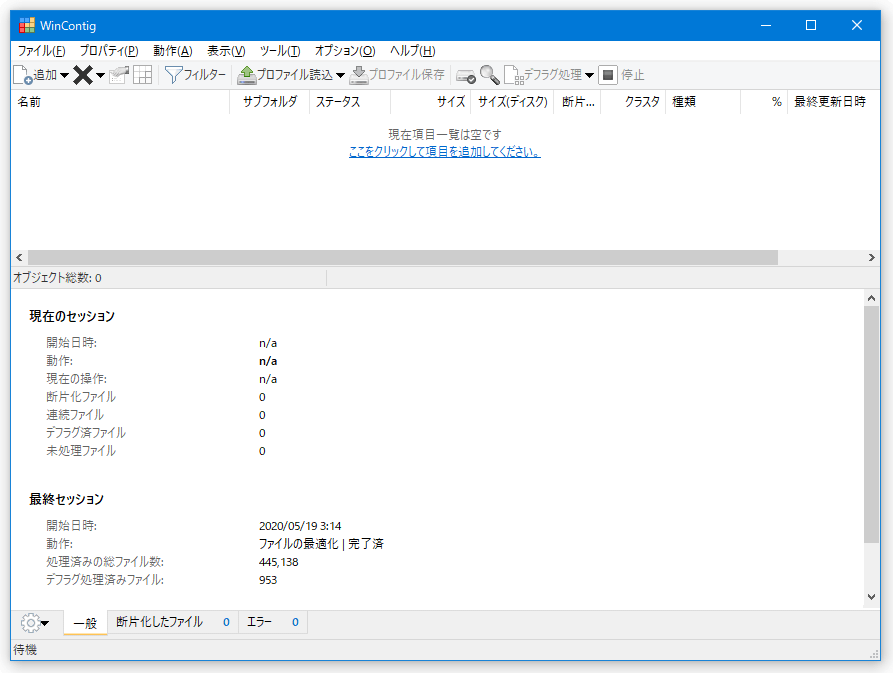Close the WinContig window
The width and height of the screenshot is (893, 673).
pyautogui.click(x=857, y=25)
